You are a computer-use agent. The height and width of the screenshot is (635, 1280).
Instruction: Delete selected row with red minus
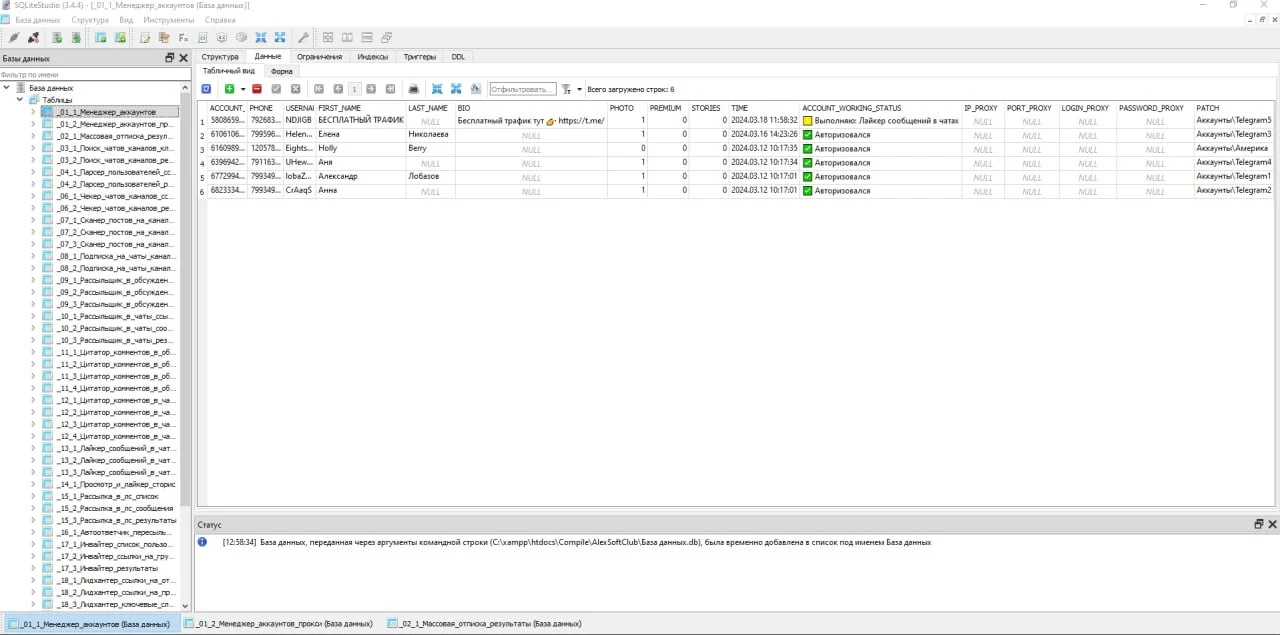[257, 89]
